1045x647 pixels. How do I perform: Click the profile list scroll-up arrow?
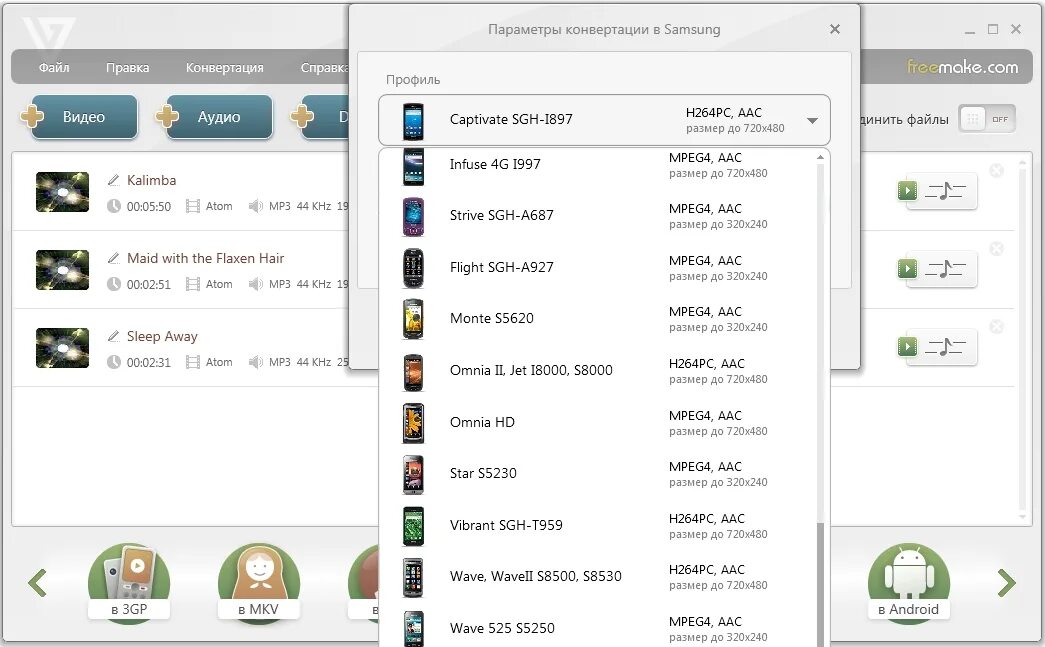820,157
